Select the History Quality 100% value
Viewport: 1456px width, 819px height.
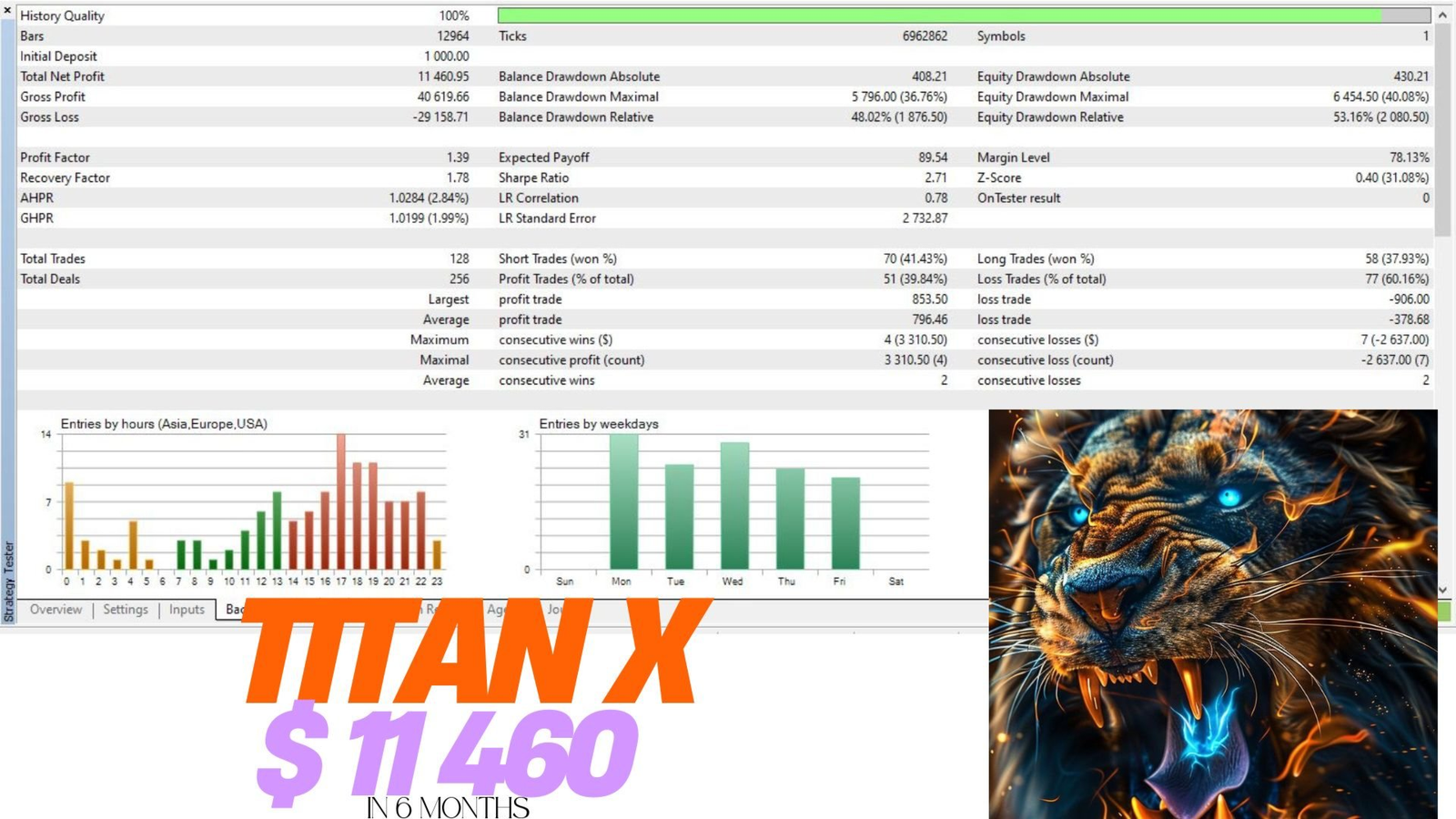pos(454,15)
